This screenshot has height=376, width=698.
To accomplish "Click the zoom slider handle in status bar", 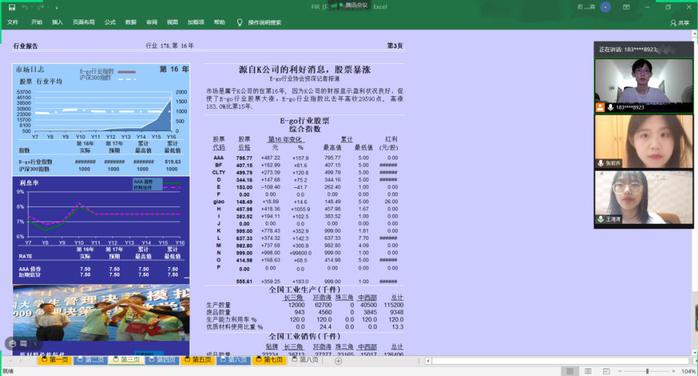I will pos(647,371).
